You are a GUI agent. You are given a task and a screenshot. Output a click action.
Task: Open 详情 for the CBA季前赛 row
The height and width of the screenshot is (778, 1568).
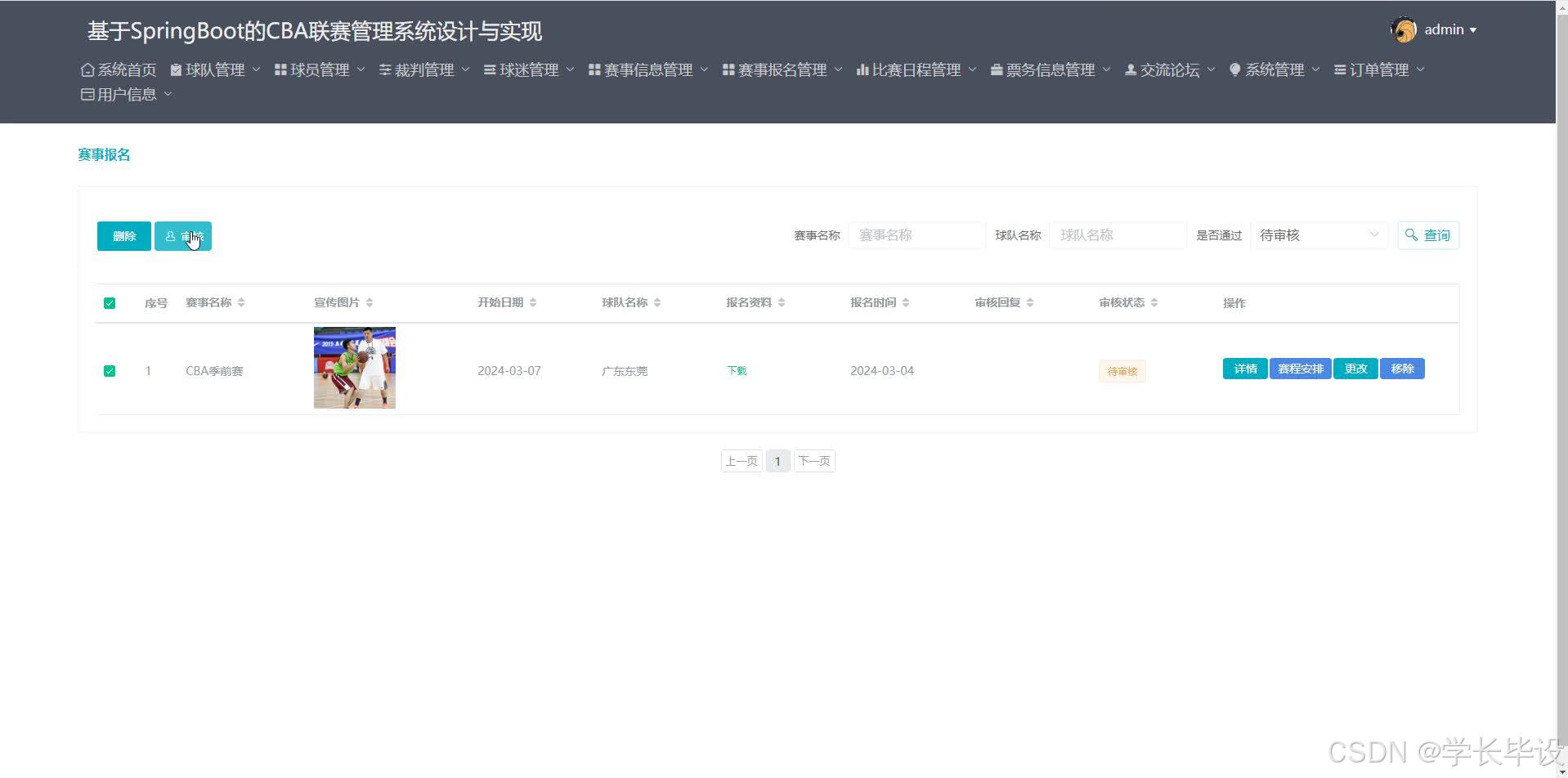(x=1245, y=369)
